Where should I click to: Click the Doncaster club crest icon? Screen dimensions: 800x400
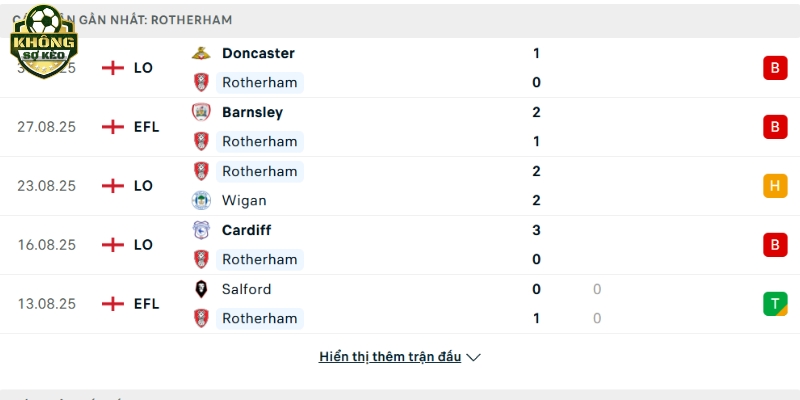pyautogui.click(x=201, y=53)
